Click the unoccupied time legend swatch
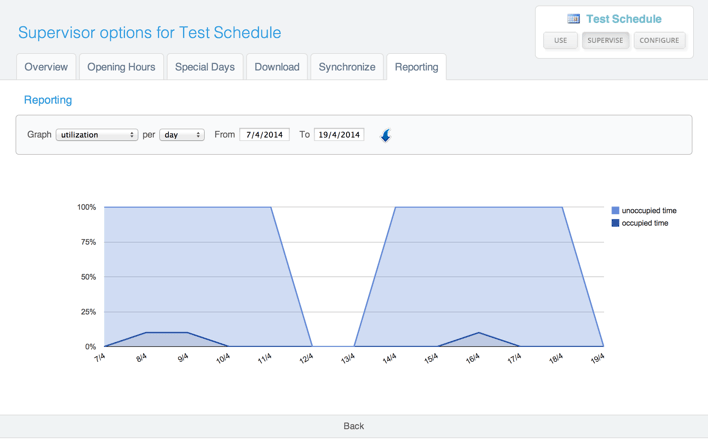The height and width of the screenshot is (444, 708). (616, 211)
